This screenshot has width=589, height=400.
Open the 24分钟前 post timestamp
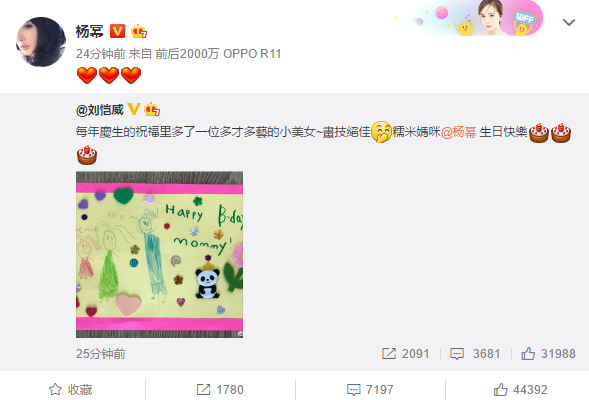[100, 54]
